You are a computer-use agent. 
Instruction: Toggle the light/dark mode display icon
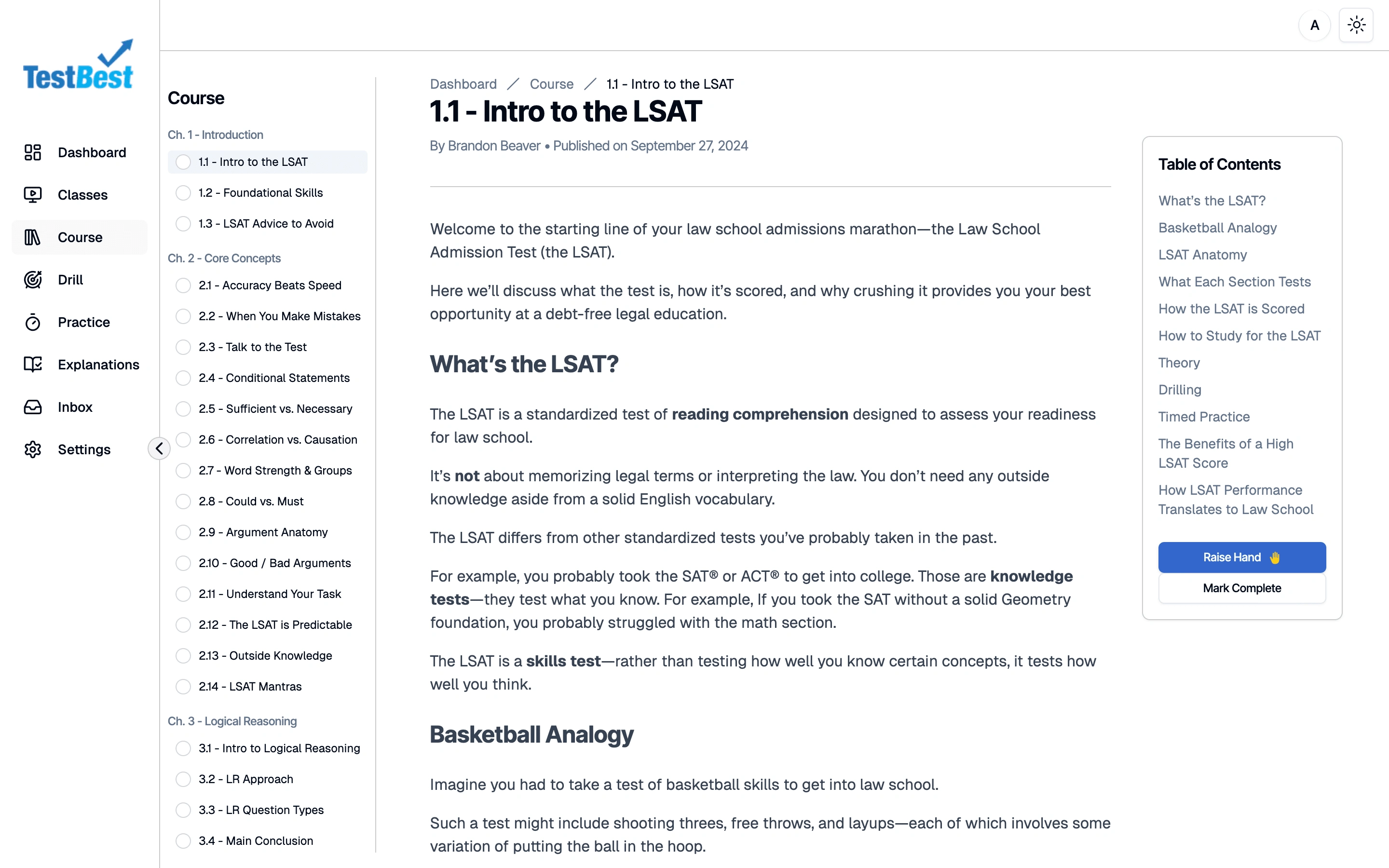[x=1356, y=24]
